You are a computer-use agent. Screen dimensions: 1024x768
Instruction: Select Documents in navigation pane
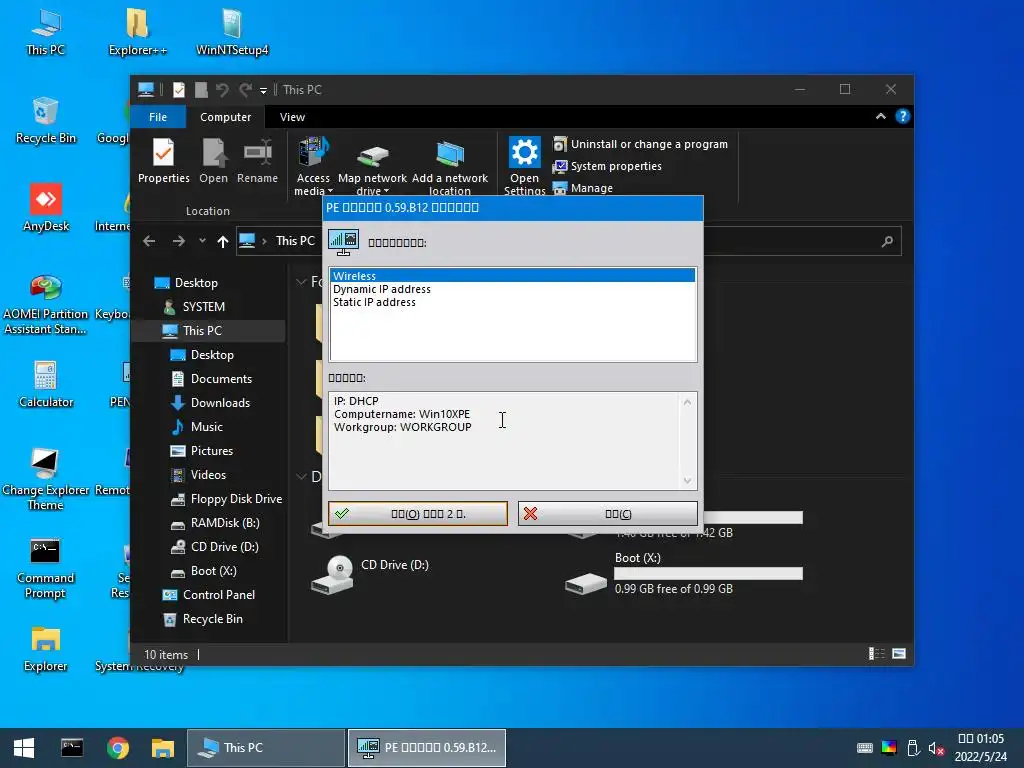tap(220, 379)
